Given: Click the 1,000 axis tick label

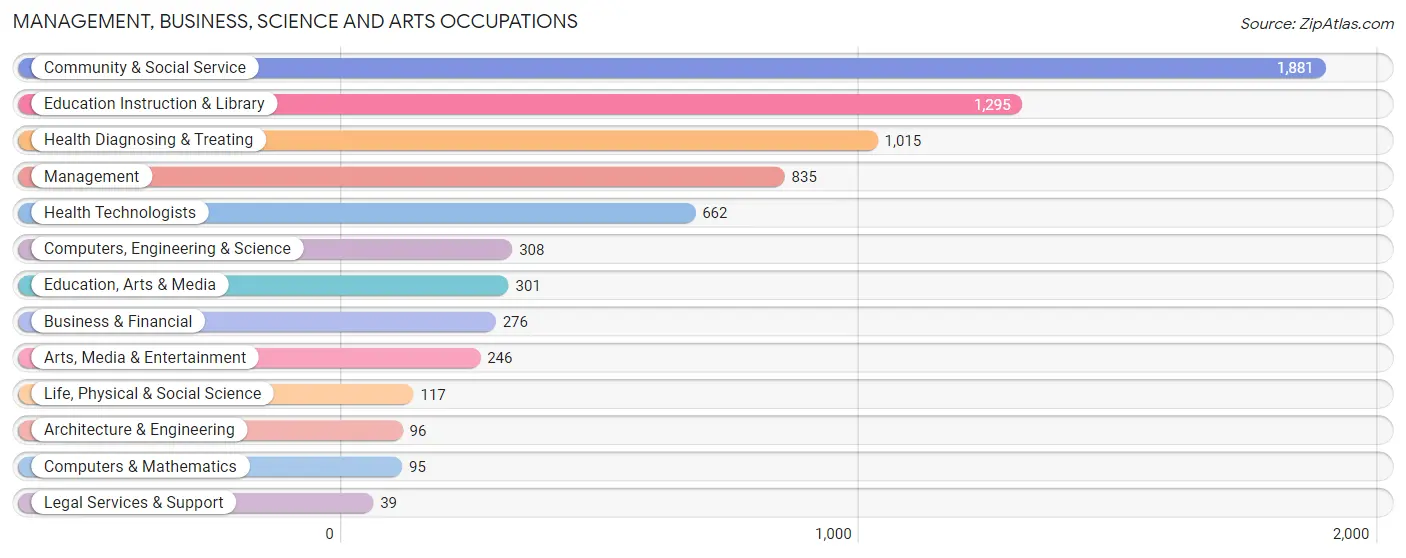Looking at the screenshot, I should pos(833,534).
